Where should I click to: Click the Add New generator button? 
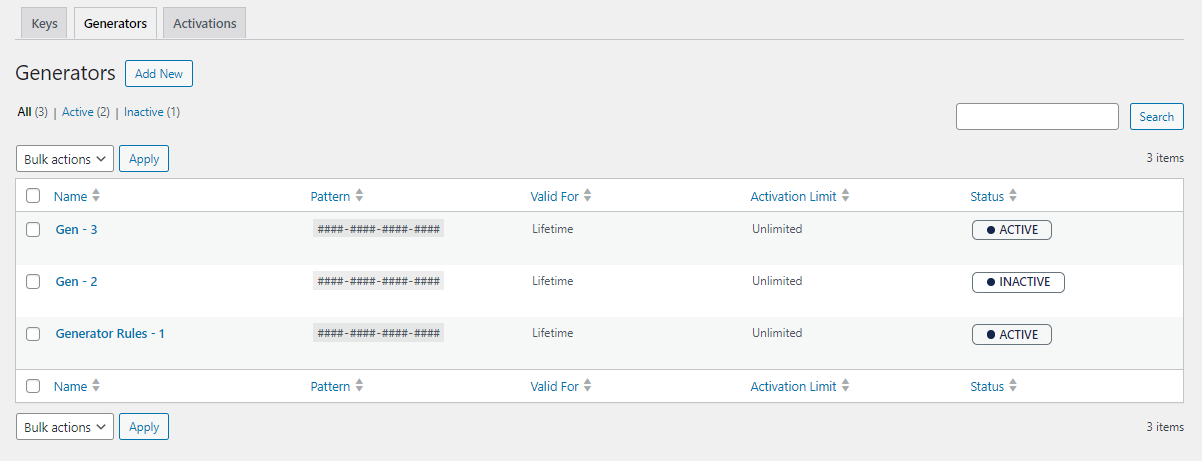point(159,74)
